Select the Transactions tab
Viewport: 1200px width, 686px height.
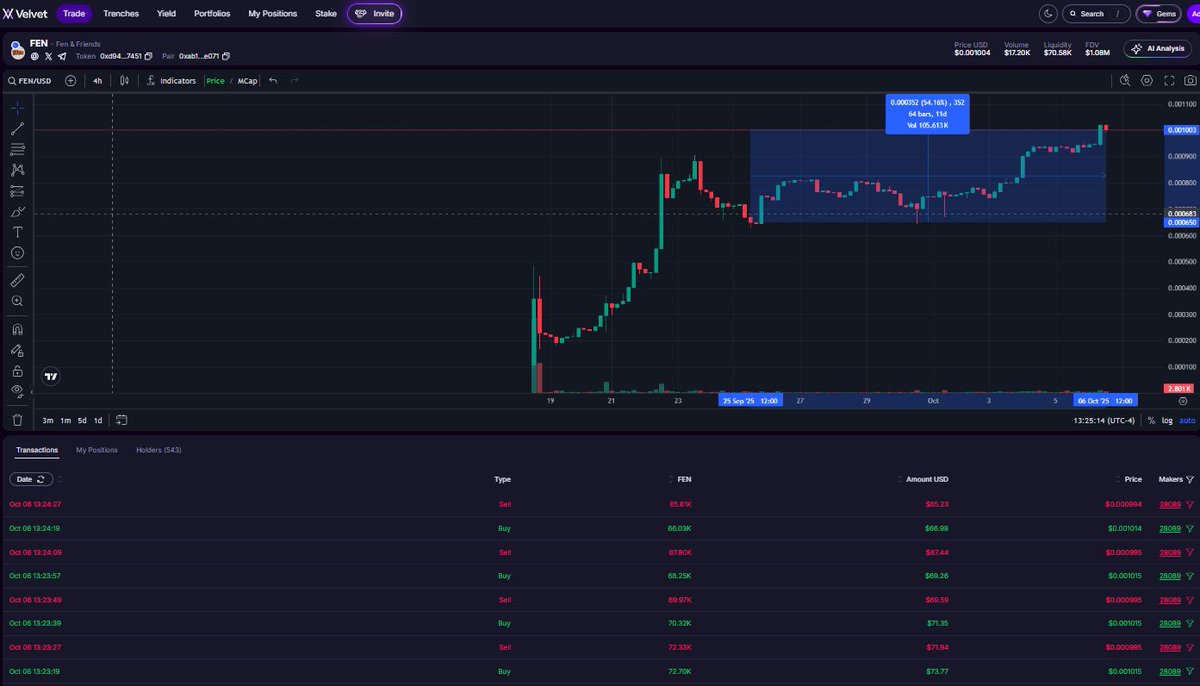(37, 450)
